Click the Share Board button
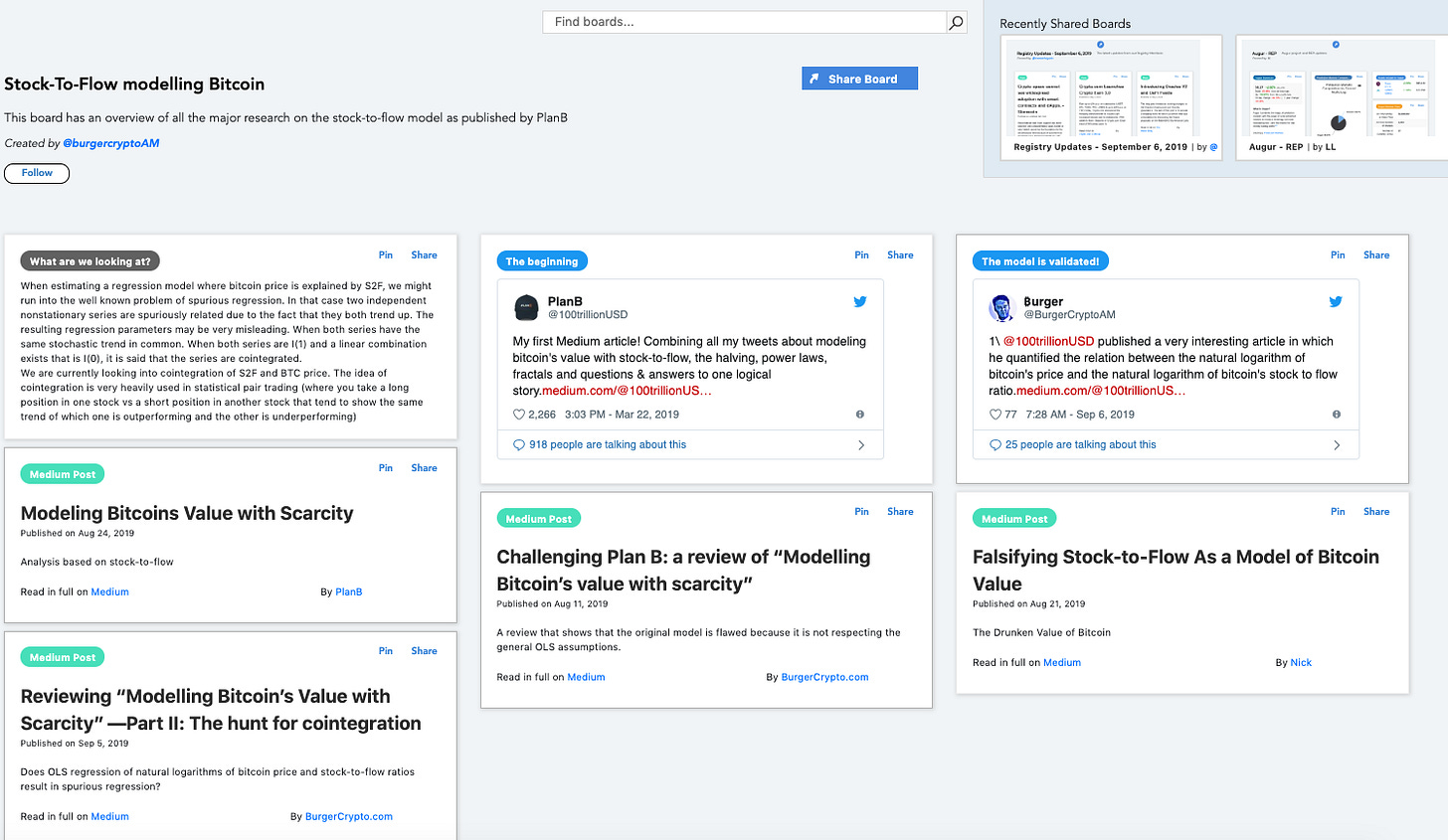 (859, 79)
